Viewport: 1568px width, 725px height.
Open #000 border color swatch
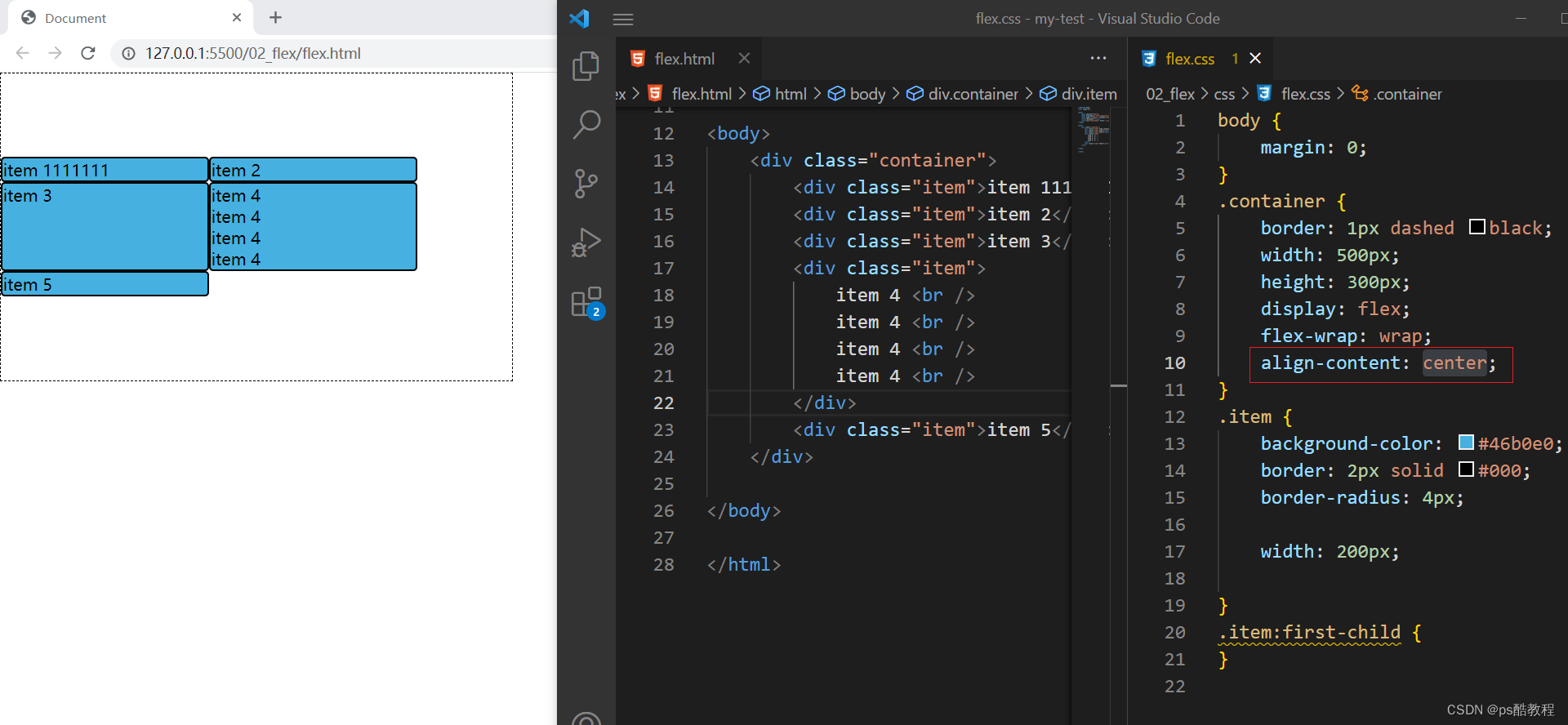click(x=1467, y=469)
